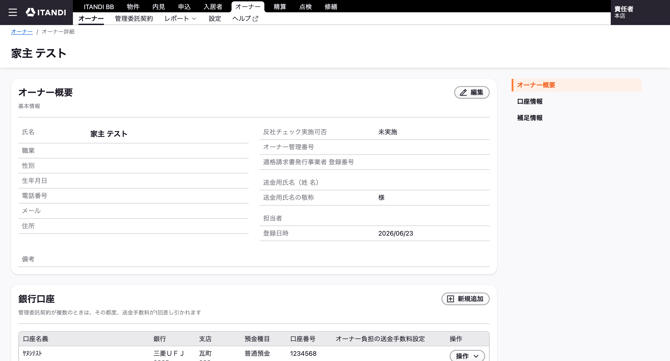Click the 家主 テスト name value

point(109,134)
